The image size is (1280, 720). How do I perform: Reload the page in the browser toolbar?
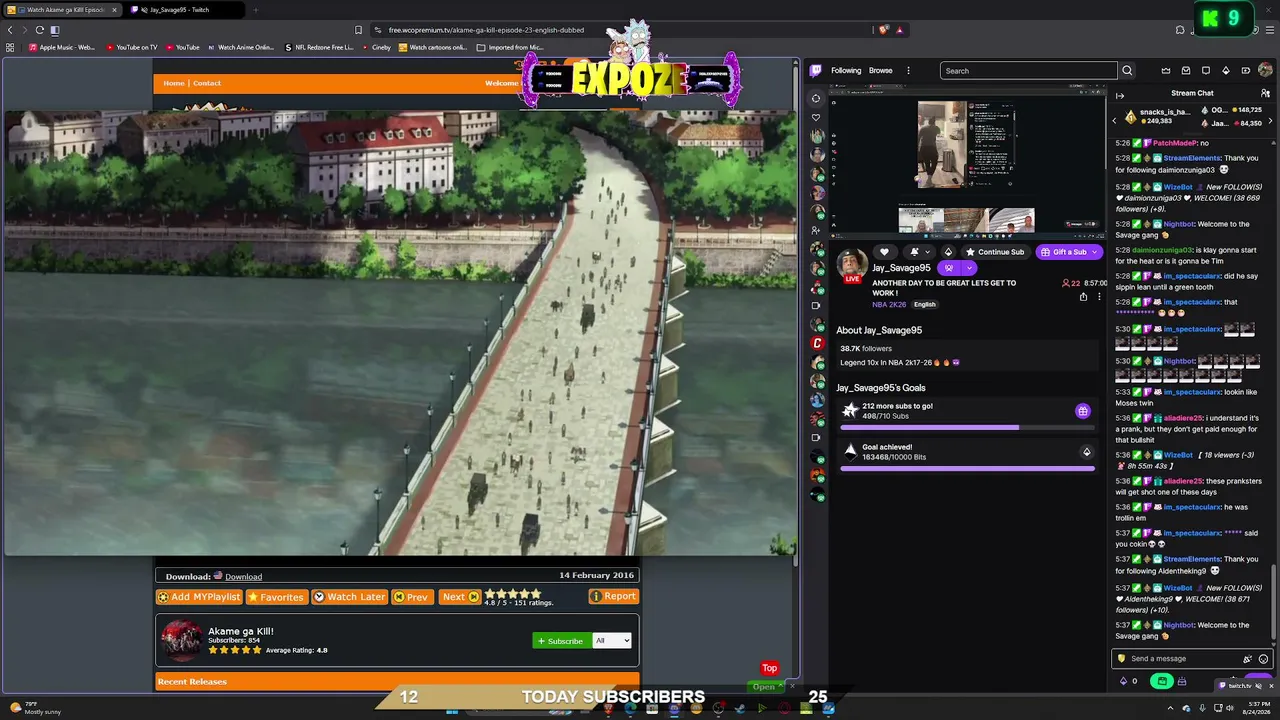[x=39, y=30]
